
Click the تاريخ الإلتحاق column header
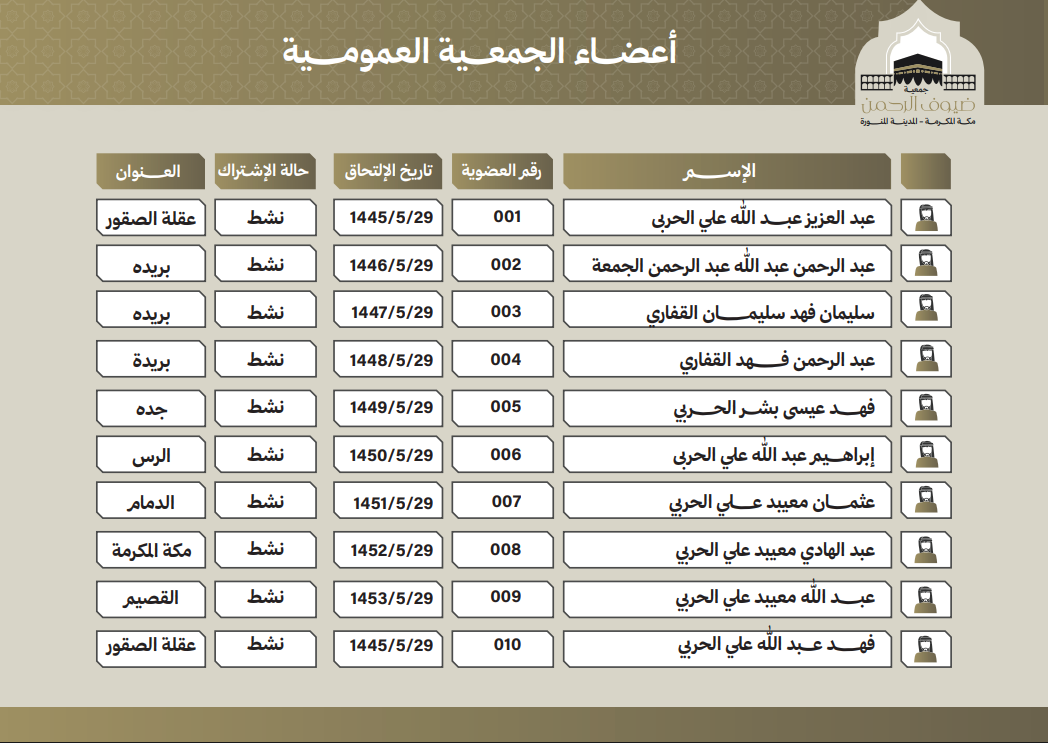pyautogui.click(x=388, y=171)
